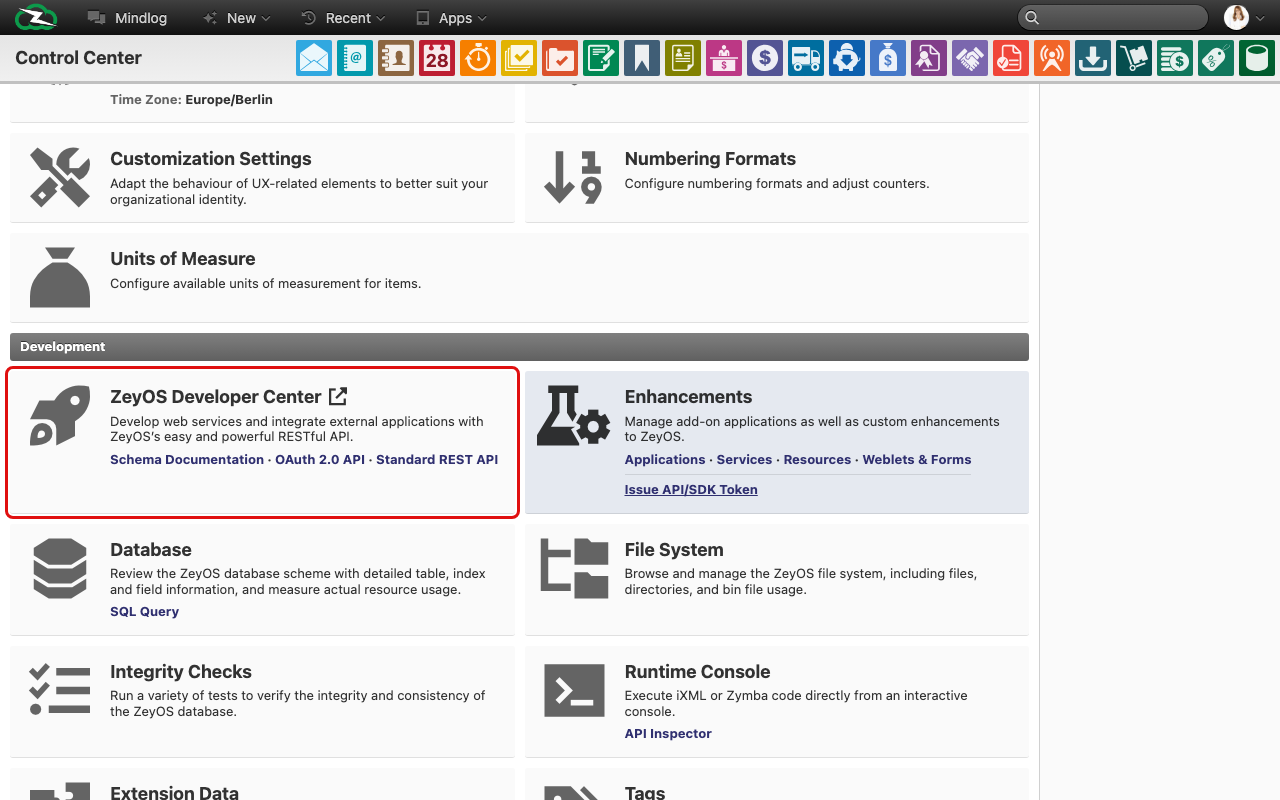Open the orange broadcast antenna icon
Screen dimensions: 1280x800
[x=1052, y=58]
